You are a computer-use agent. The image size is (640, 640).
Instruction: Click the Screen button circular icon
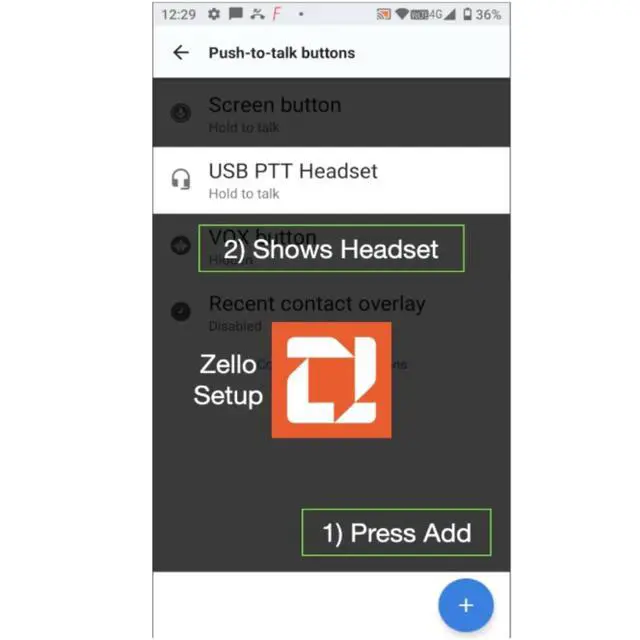coord(181,113)
